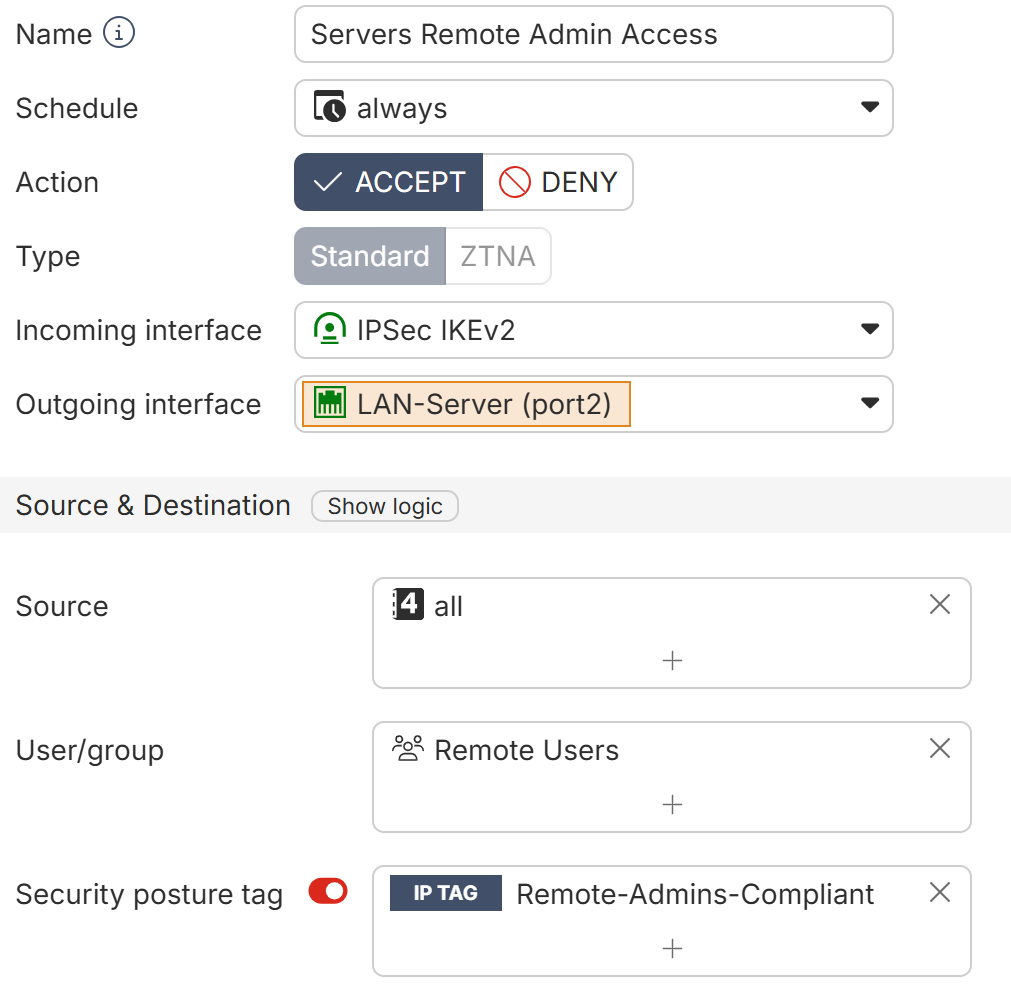Click the DENY prohibited-circle icon

515,182
